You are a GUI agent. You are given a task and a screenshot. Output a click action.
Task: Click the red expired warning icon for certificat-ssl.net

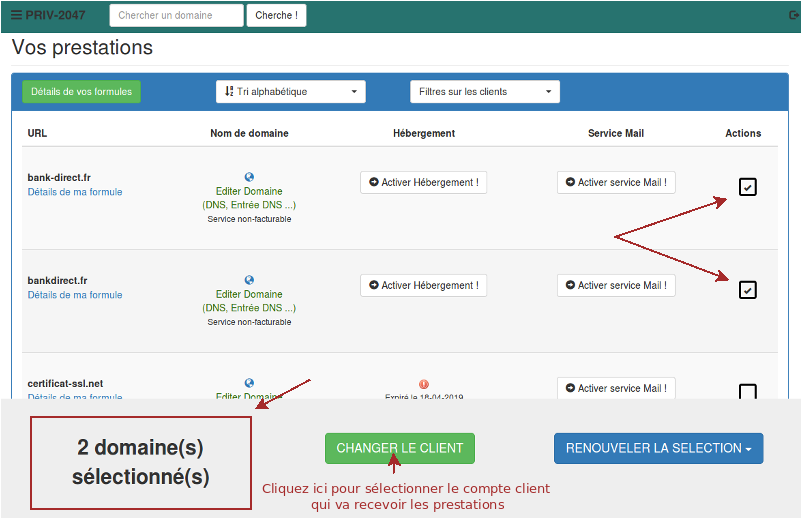(424, 384)
